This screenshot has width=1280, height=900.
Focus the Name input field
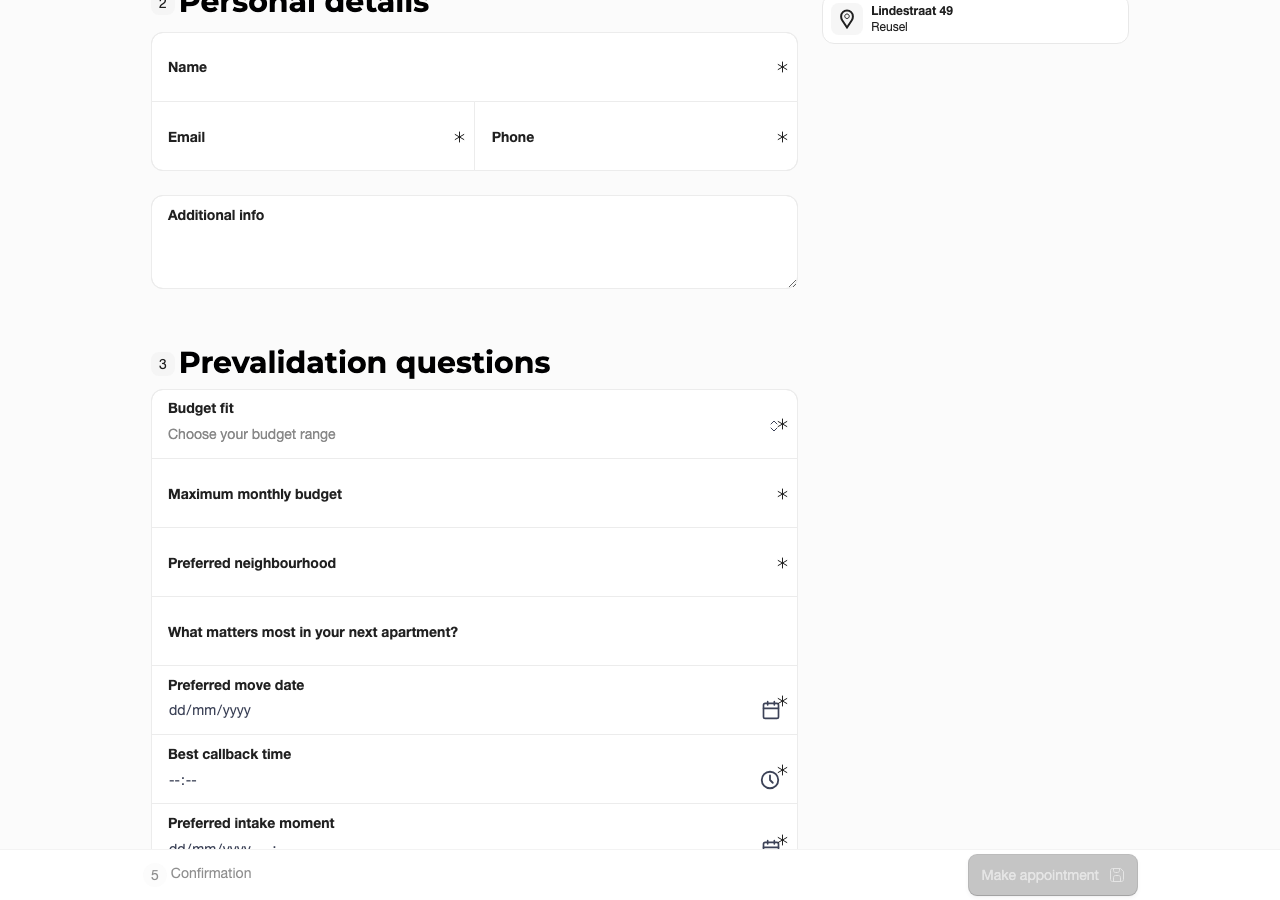tap(474, 67)
